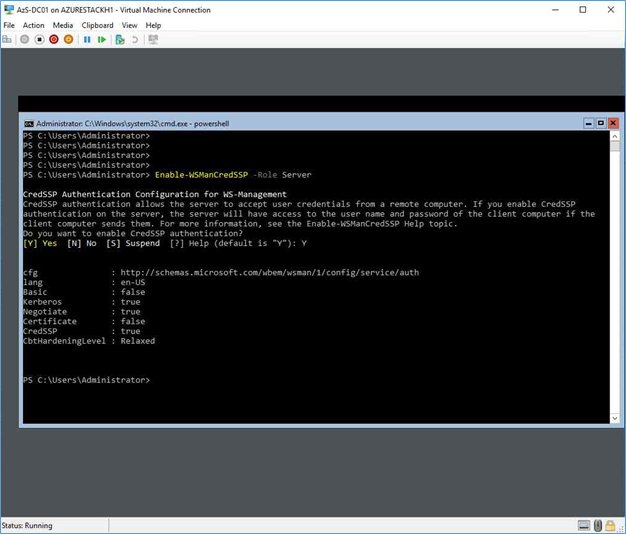Create a checkpoint with the toolbar icon
The image size is (626, 534).
point(120,40)
